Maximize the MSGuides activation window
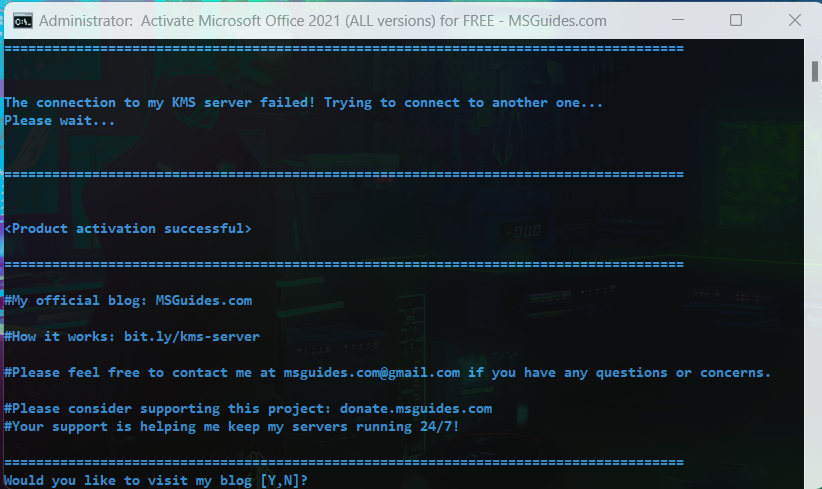This screenshot has height=489, width=822. pyautogui.click(x=736, y=20)
